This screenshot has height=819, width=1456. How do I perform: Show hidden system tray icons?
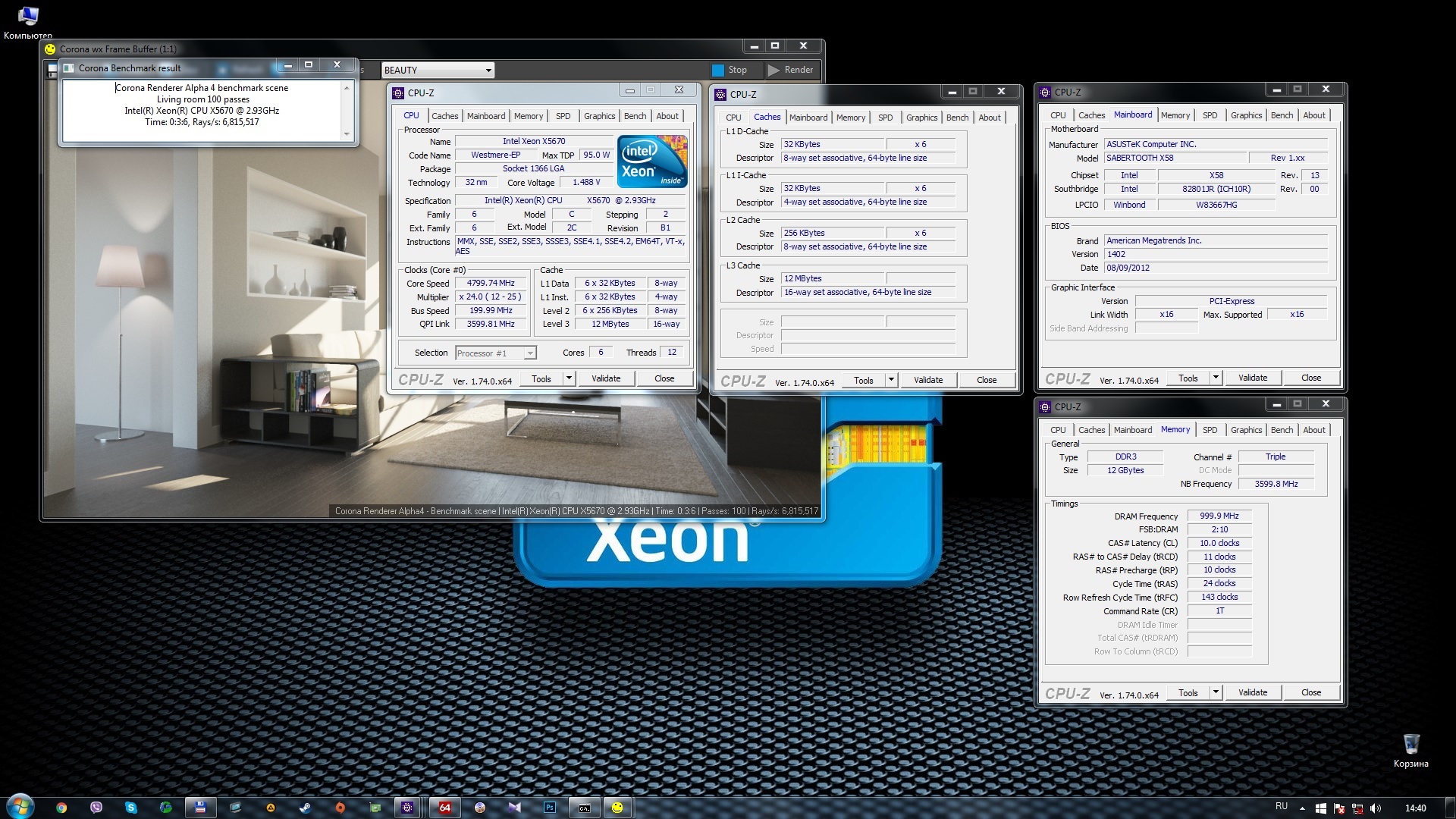(x=1302, y=808)
